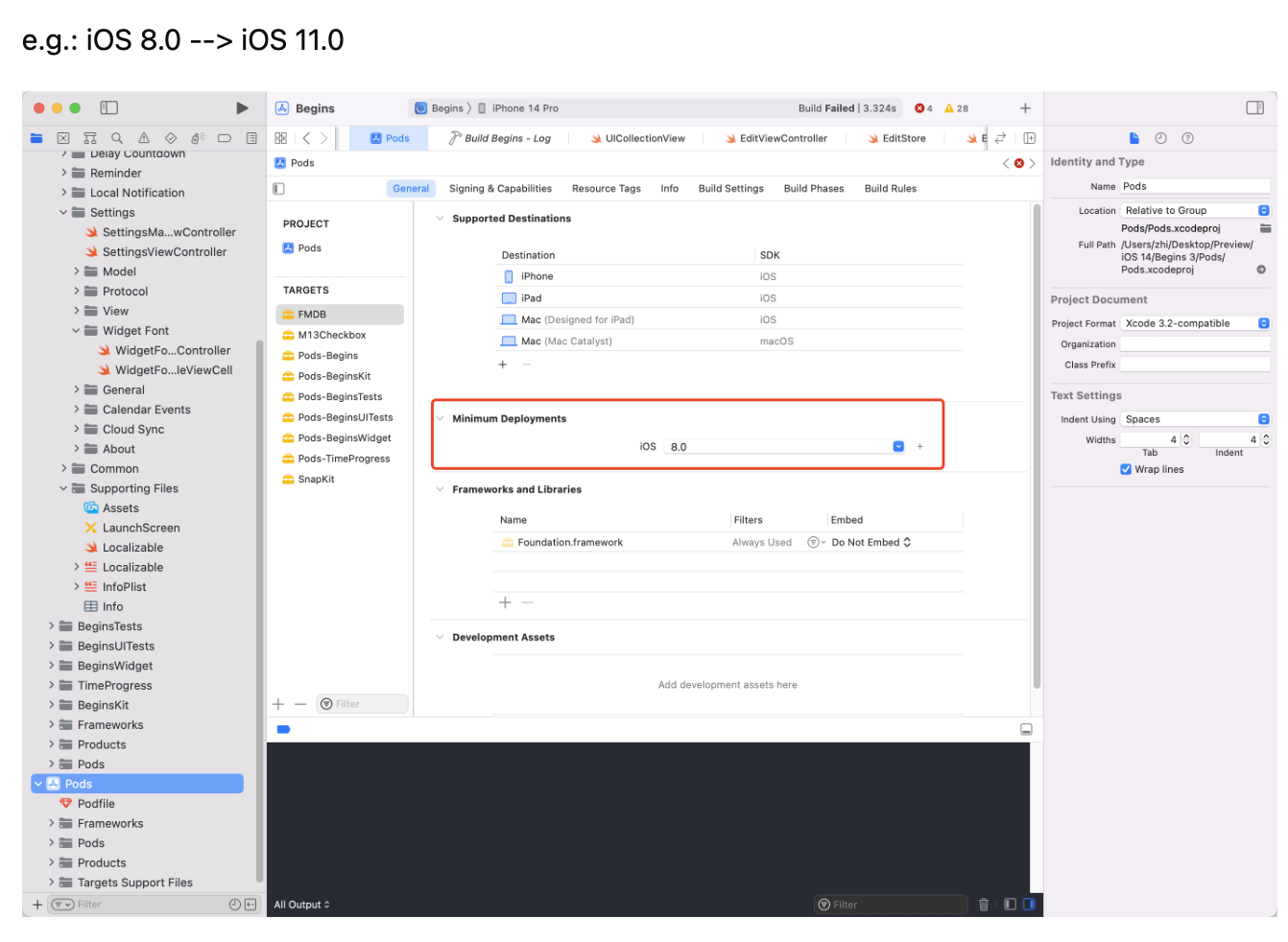Open the test navigator diamond icon
1288x942 pixels.
171,138
